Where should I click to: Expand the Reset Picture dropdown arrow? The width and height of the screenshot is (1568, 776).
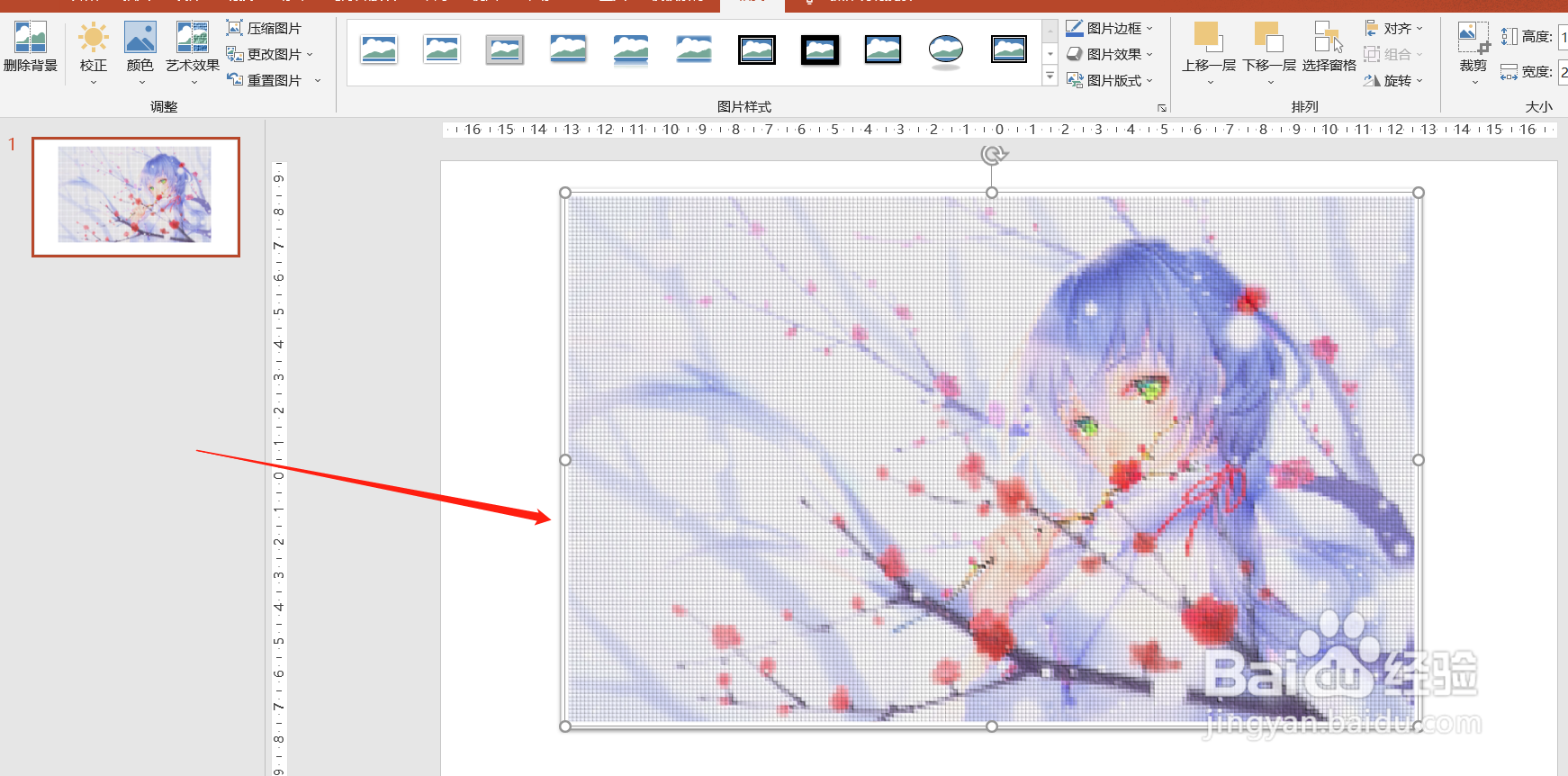tap(318, 81)
